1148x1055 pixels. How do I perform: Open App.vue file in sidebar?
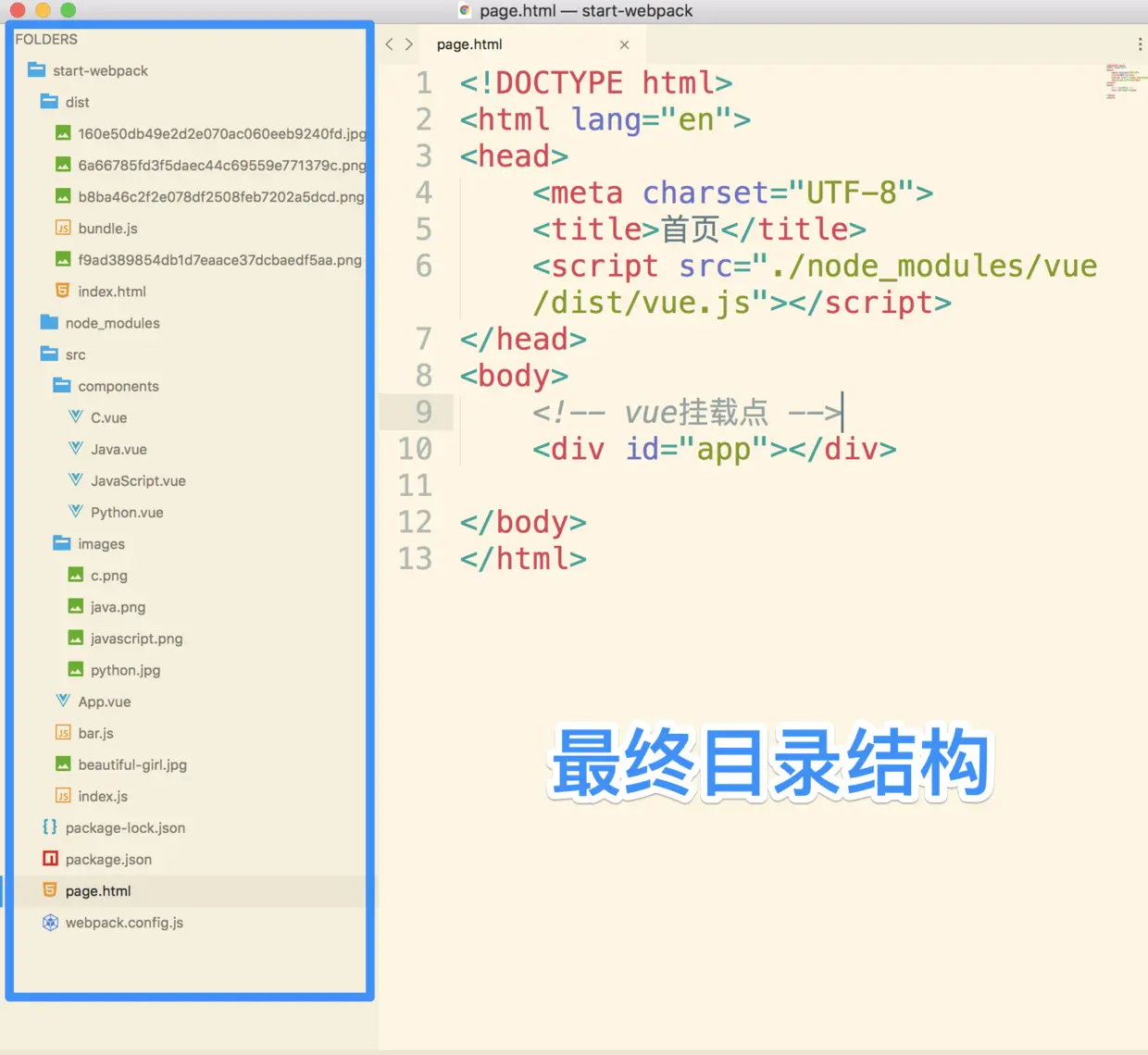point(105,701)
